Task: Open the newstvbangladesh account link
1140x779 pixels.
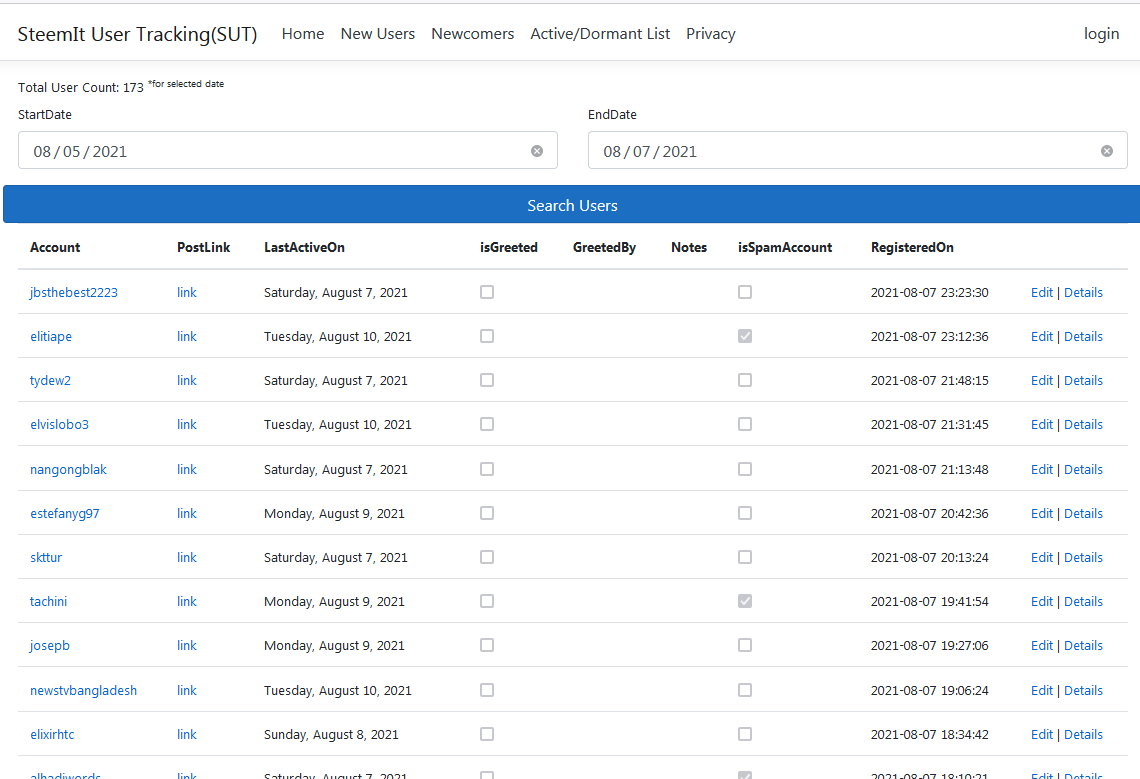Action: click(83, 690)
